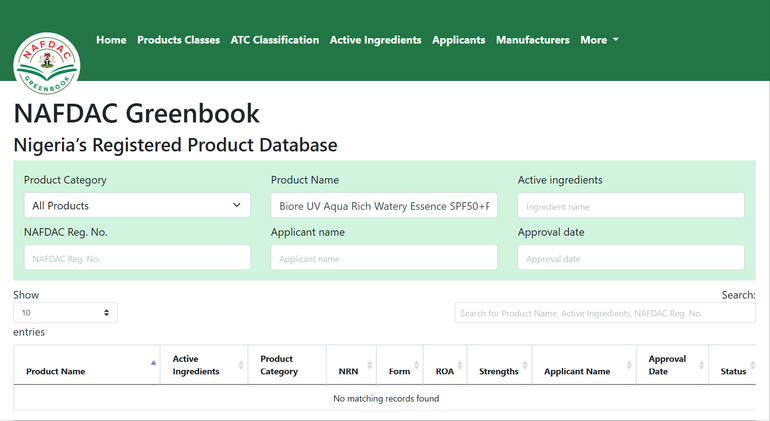Viewport: 770px width, 421px height.
Task: Focus the Applicant name filter field
Action: 384,257
